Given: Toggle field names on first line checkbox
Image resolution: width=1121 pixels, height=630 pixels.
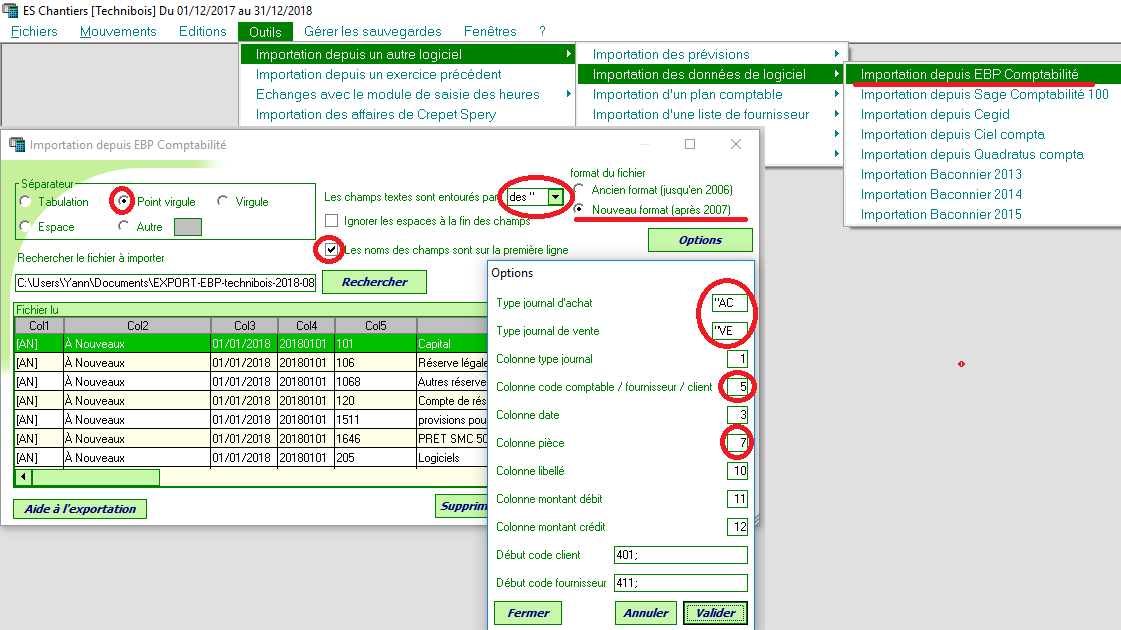Looking at the screenshot, I should point(331,250).
